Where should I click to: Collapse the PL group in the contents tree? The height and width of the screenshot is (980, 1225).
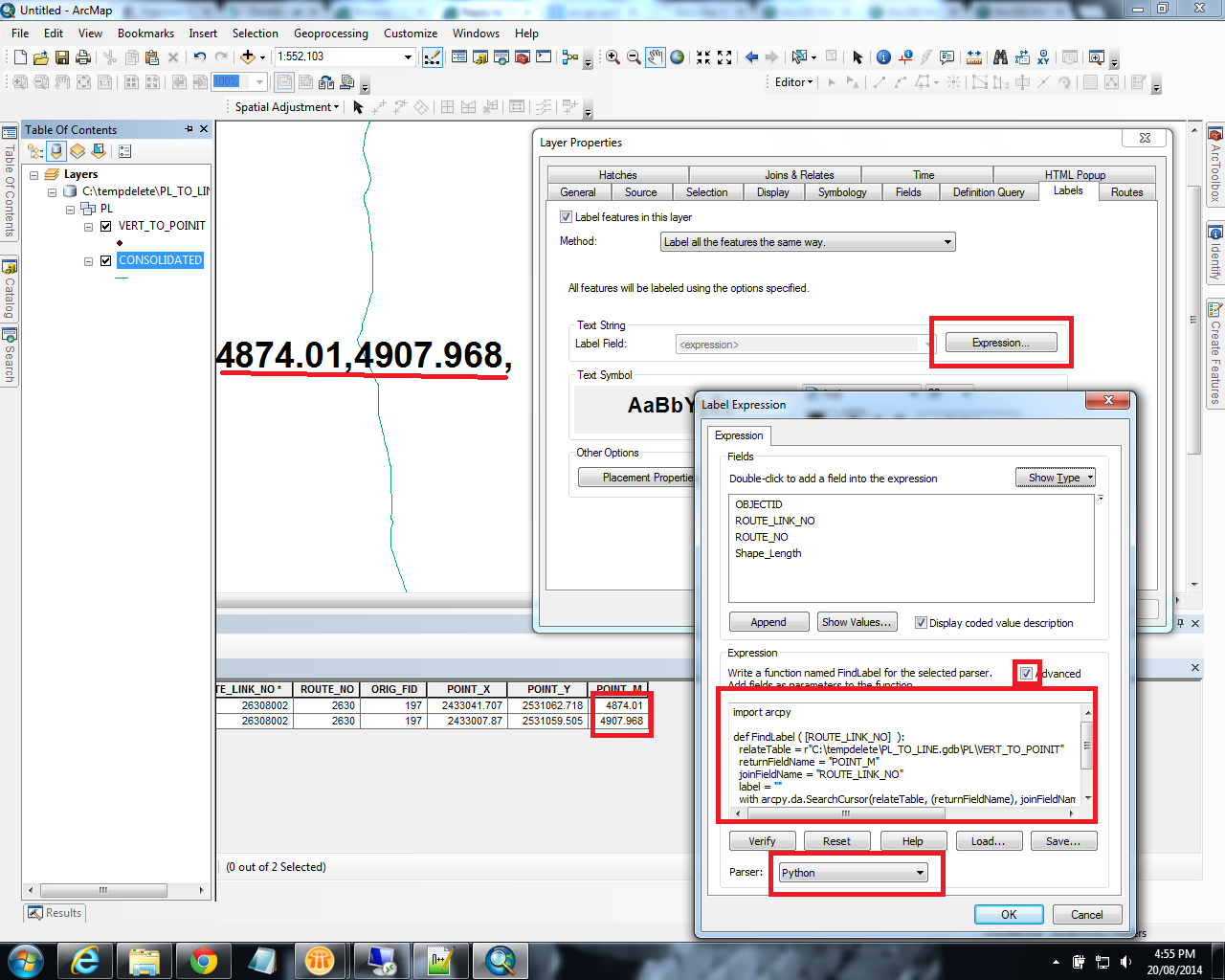[x=70, y=210]
